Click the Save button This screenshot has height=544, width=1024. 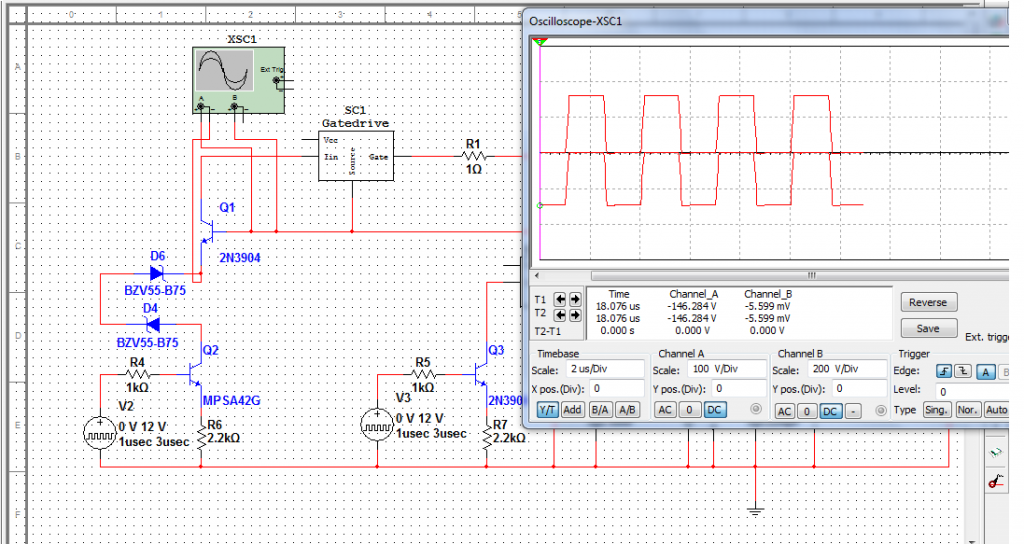pyautogui.click(x=928, y=328)
